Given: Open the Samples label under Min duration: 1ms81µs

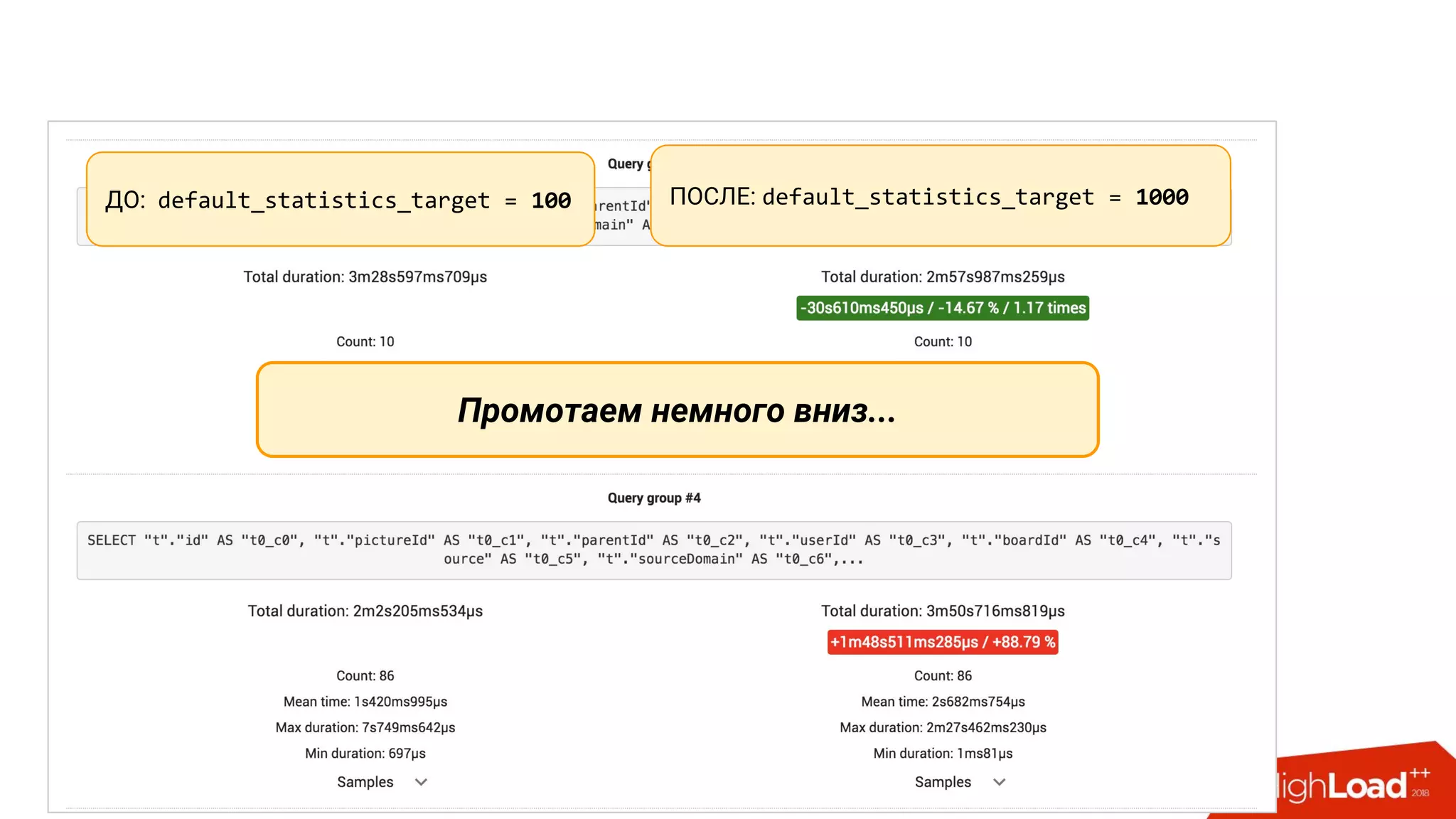Looking at the screenshot, I should pos(943,782).
